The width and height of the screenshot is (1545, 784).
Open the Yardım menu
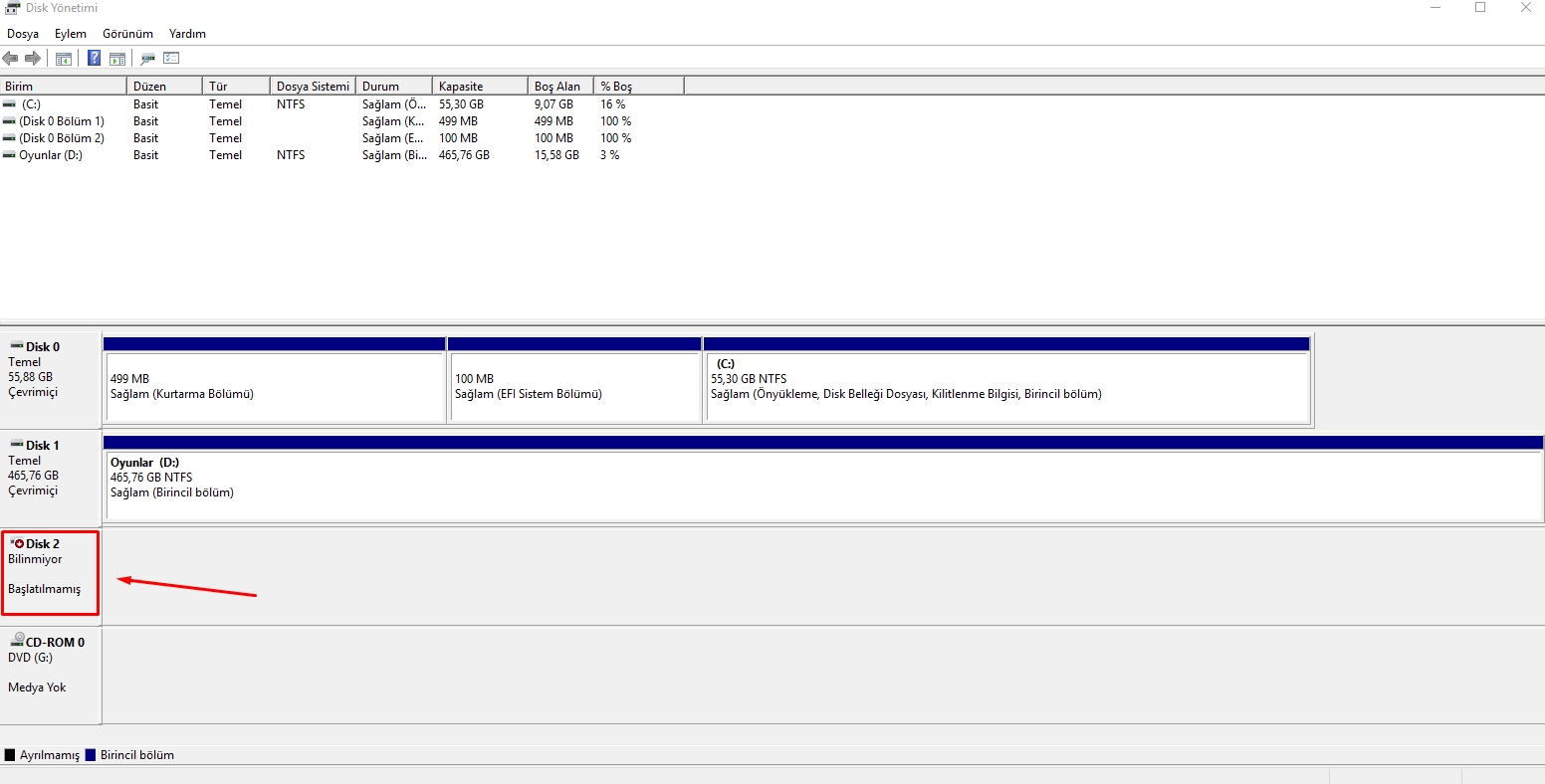pos(187,33)
